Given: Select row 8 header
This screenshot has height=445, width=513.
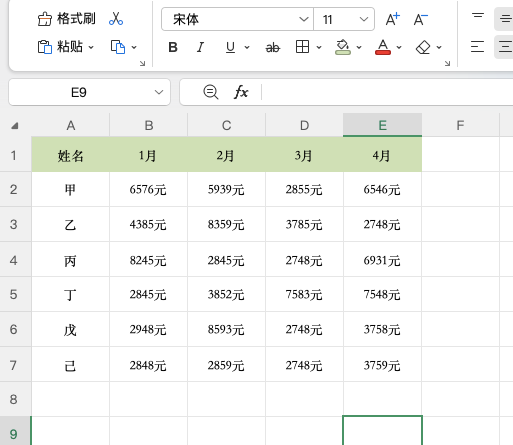Looking at the screenshot, I should click(x=15, y=399).
